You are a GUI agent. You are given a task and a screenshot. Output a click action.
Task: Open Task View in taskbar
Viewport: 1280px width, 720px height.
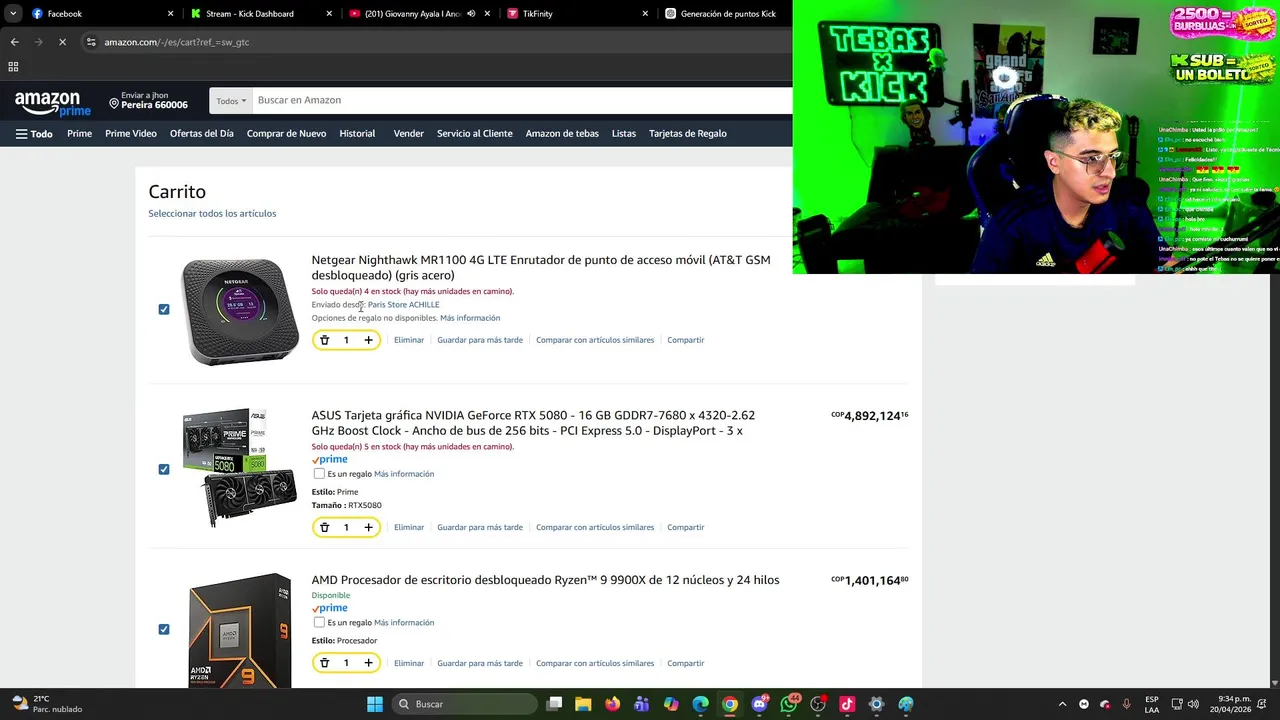(554, 704)
